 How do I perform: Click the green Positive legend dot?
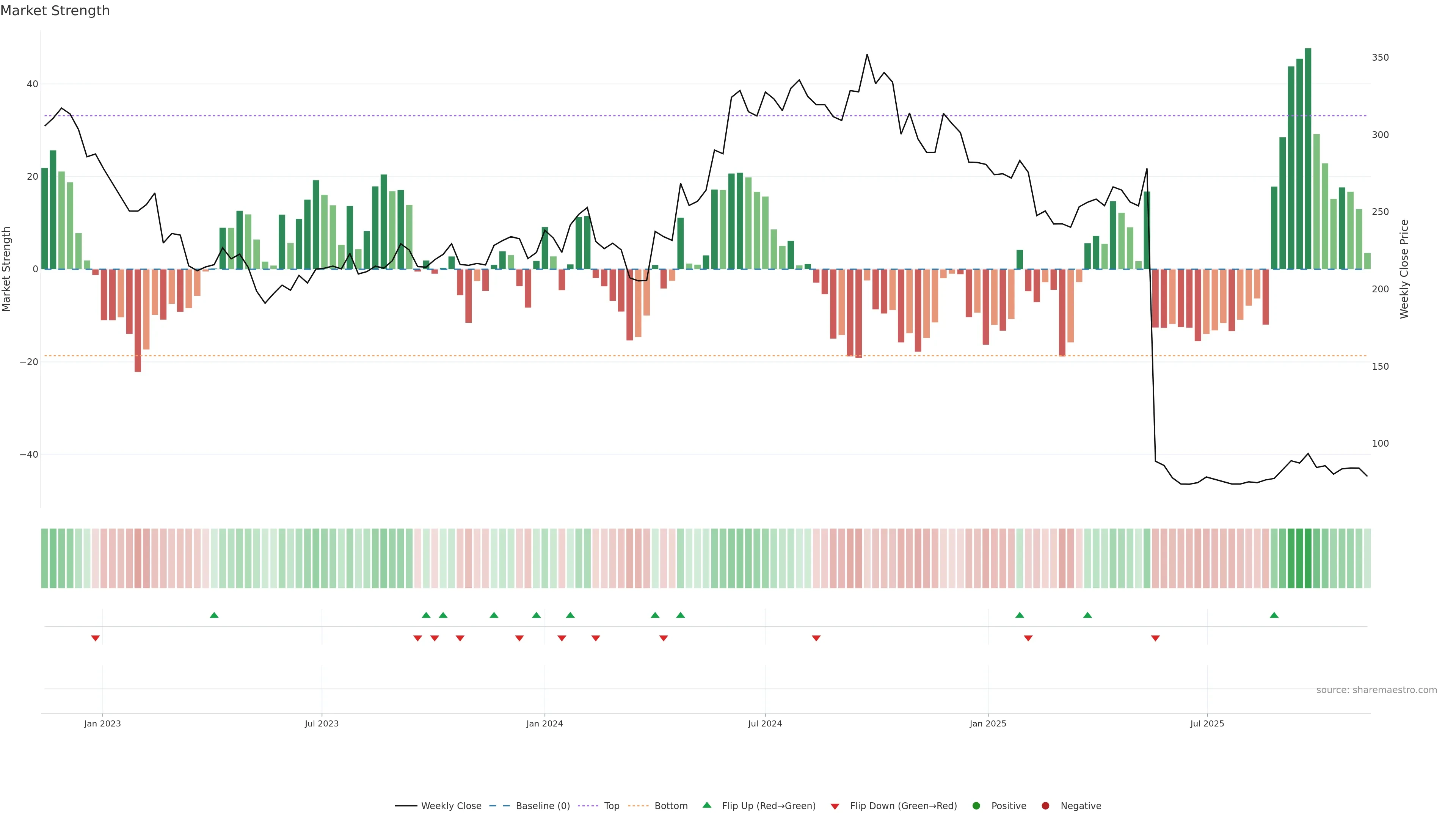[976, 806]
